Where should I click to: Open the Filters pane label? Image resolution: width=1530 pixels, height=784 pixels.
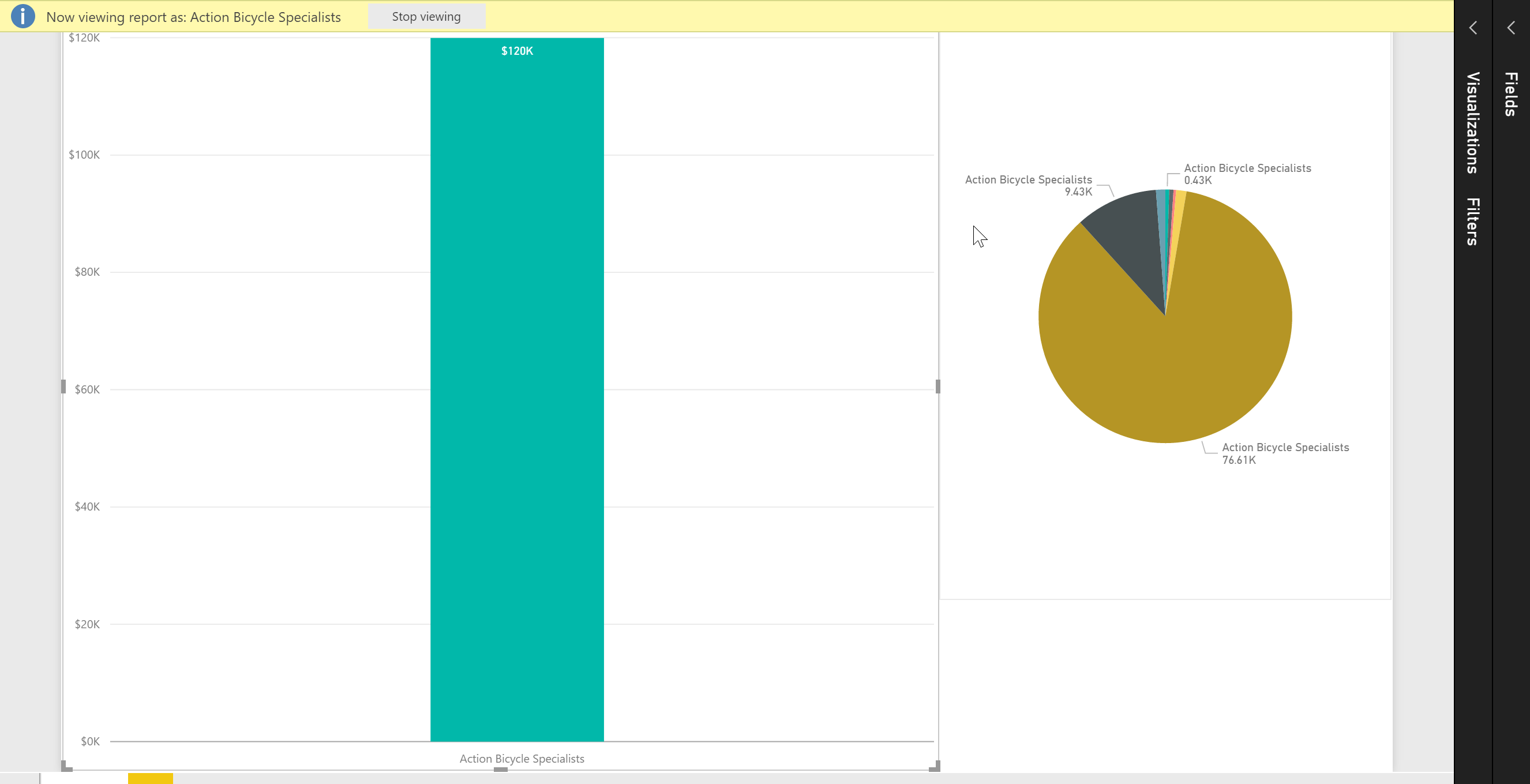point(1473,222)
